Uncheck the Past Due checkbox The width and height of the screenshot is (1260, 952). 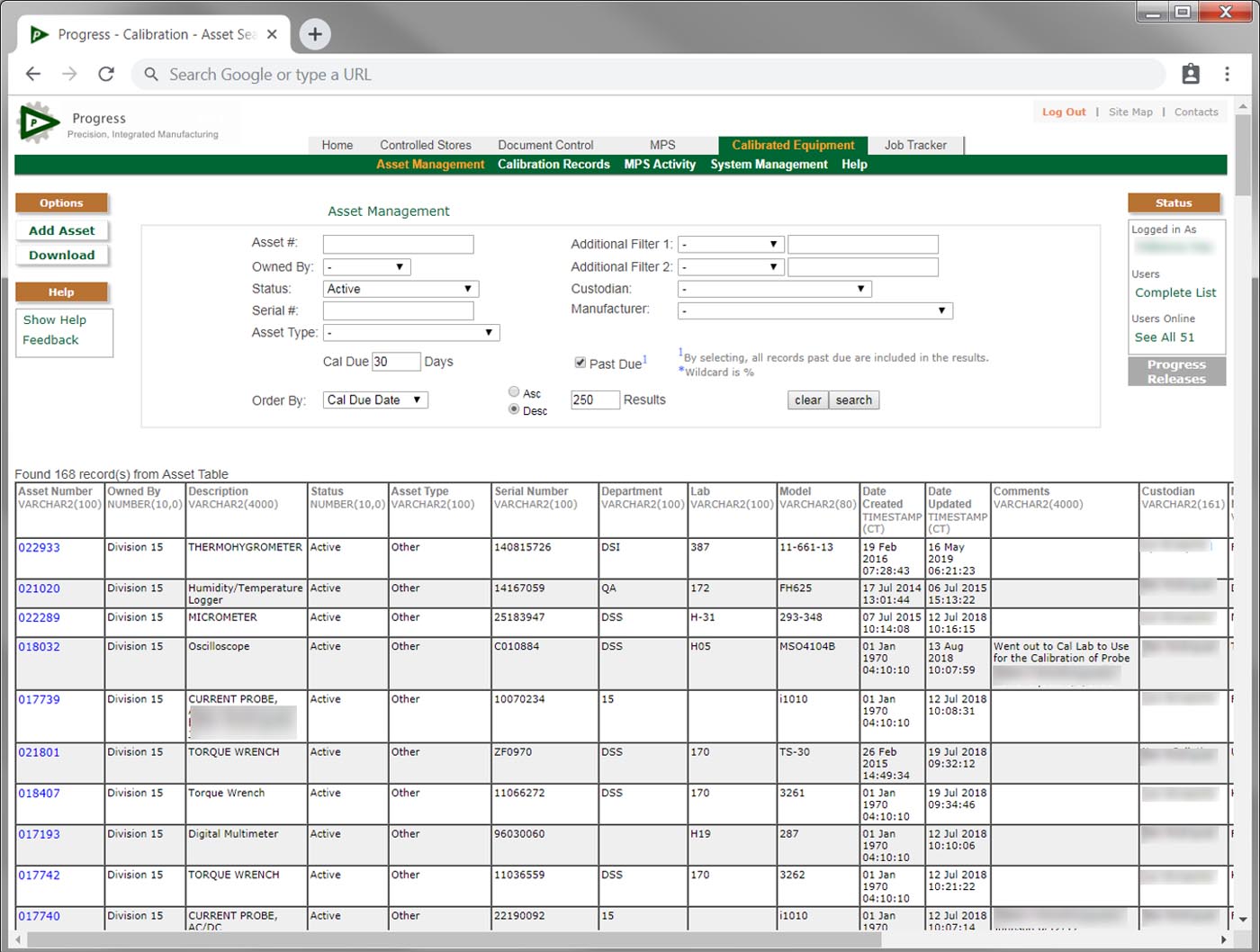tap(580, 363)
